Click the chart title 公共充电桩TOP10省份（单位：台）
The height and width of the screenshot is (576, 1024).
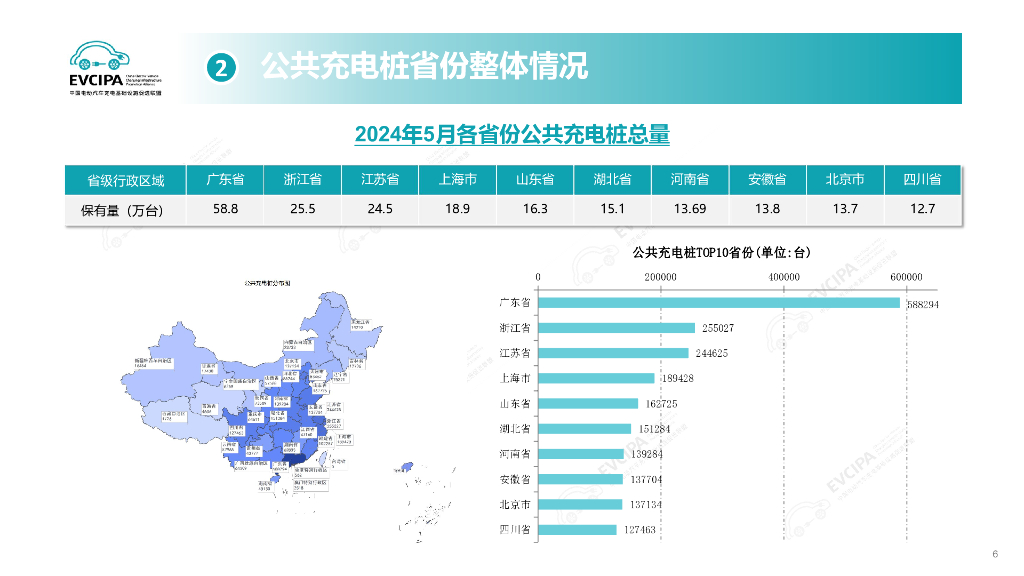[x=723, y=253]
